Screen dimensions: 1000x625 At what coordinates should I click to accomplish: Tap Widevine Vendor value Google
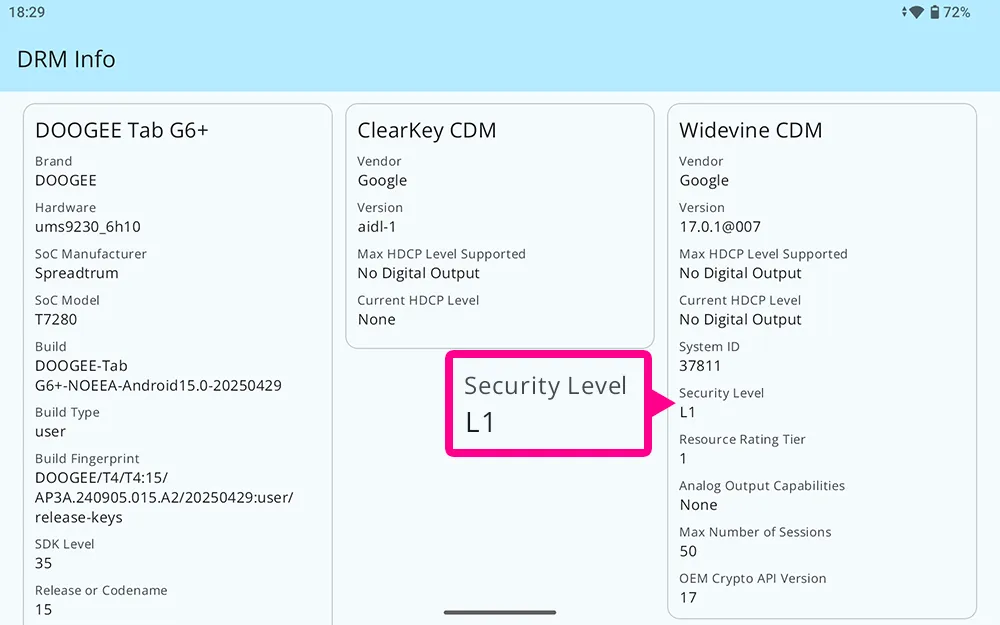coord(704,181)
